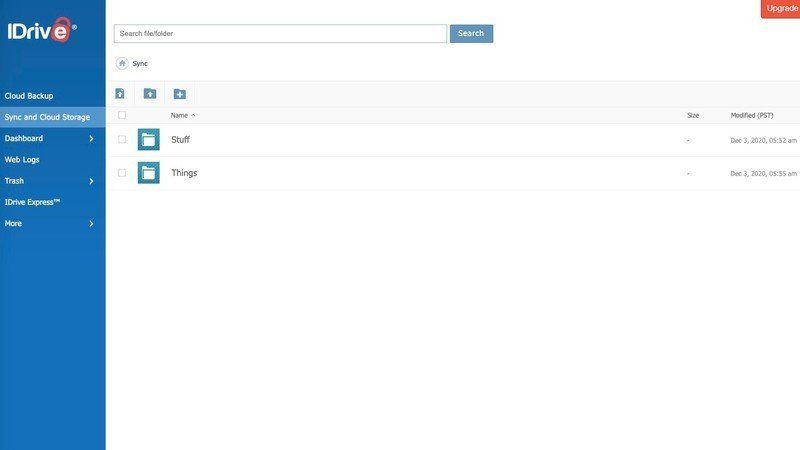Click the home breadcrumb icon
The width and height of the screenshot is (800, 450).
pos(121,63)
